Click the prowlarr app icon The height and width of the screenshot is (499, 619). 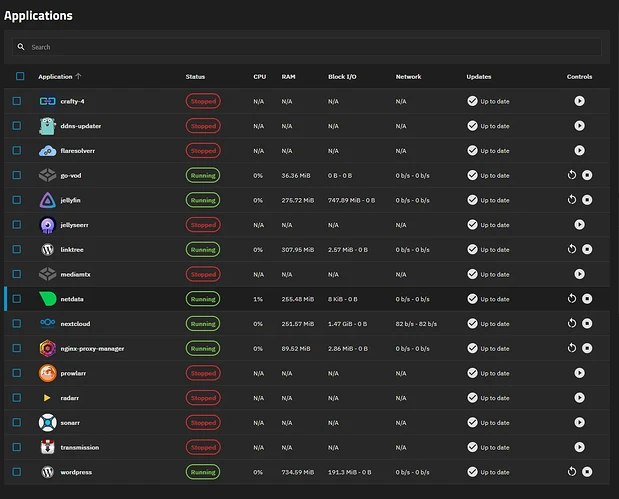click(48, 373)
